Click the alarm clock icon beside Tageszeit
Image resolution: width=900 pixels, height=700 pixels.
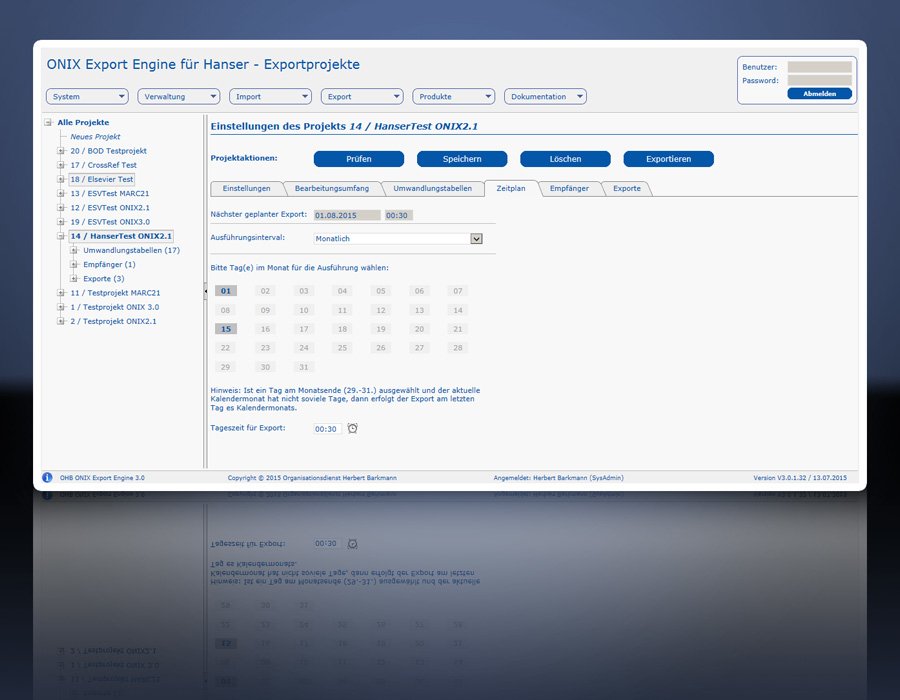coord(352,428)
